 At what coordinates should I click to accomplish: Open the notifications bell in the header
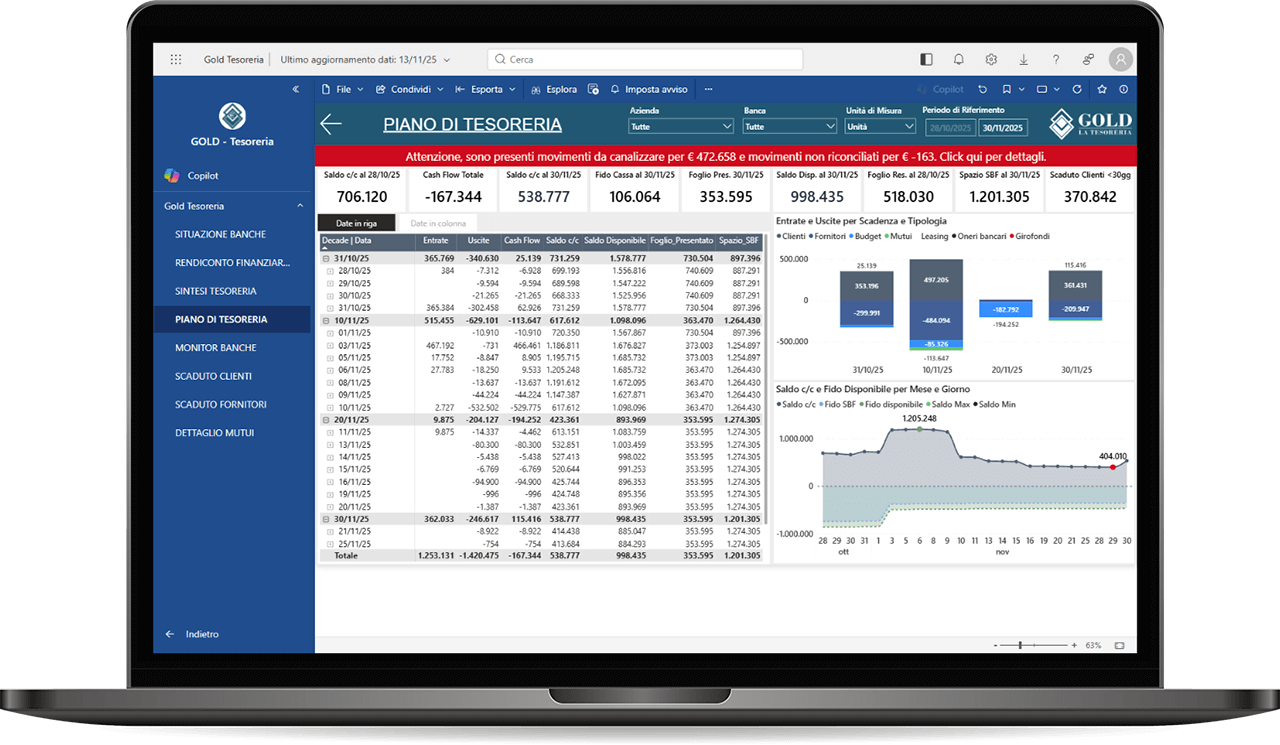959,60
